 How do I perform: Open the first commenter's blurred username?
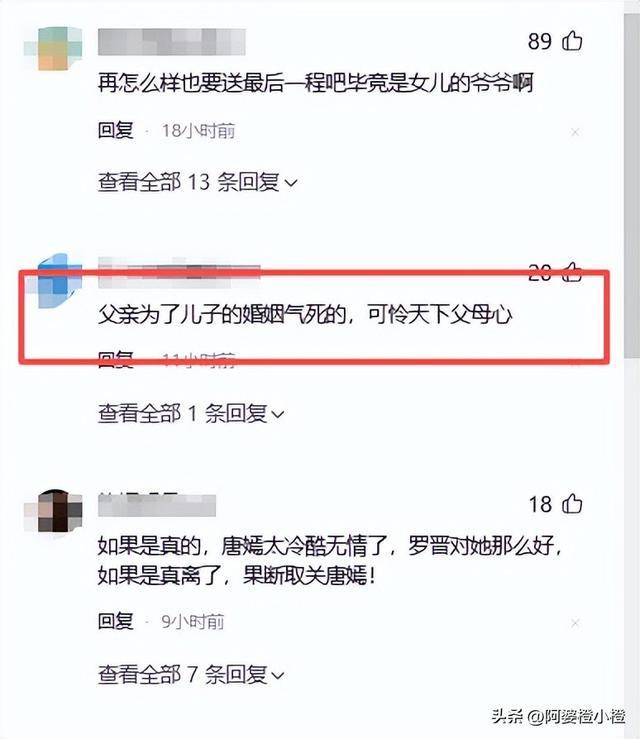pos(172,42)
